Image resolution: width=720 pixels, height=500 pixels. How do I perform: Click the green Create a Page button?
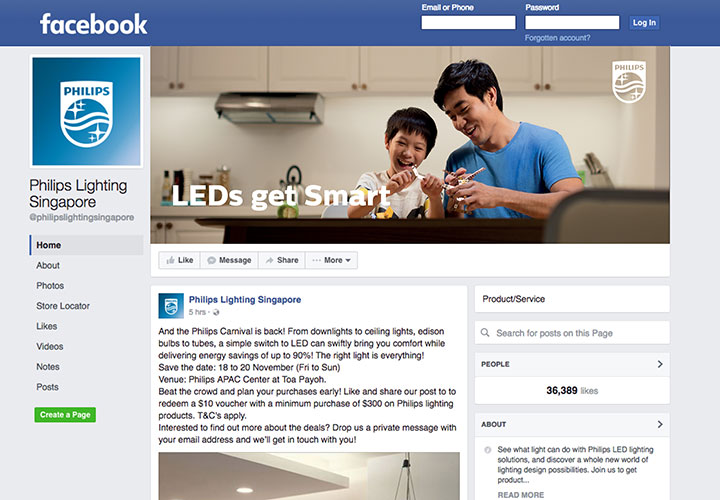(x=65, y=415)
